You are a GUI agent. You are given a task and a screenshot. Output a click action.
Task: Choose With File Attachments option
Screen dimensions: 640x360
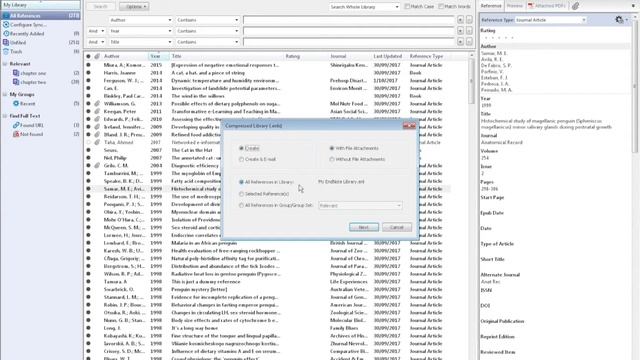point(332,148)
